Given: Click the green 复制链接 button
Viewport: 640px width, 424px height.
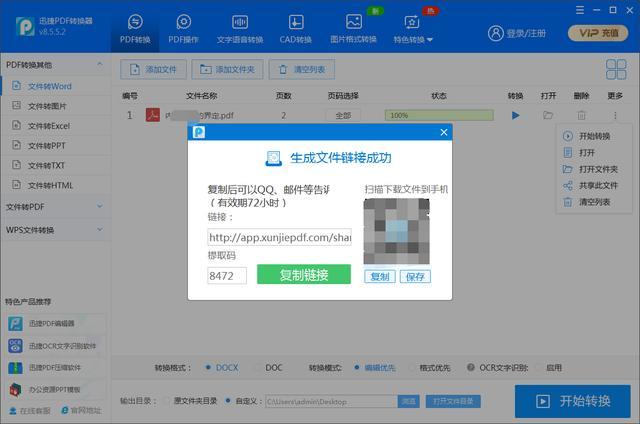Looking at the screenshot, I should tap(304, 274).
